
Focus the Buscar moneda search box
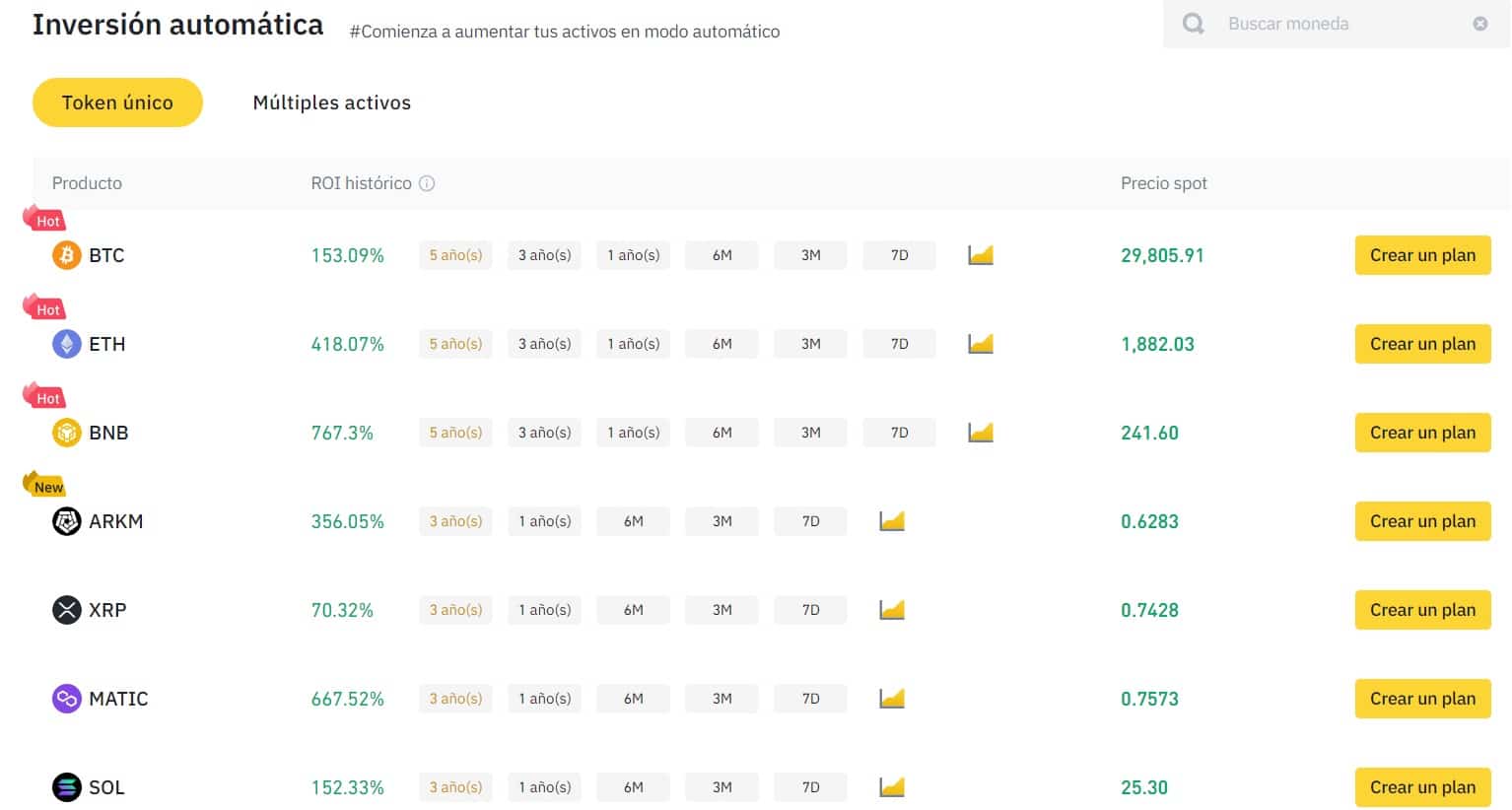click(x=1337, y=24)
